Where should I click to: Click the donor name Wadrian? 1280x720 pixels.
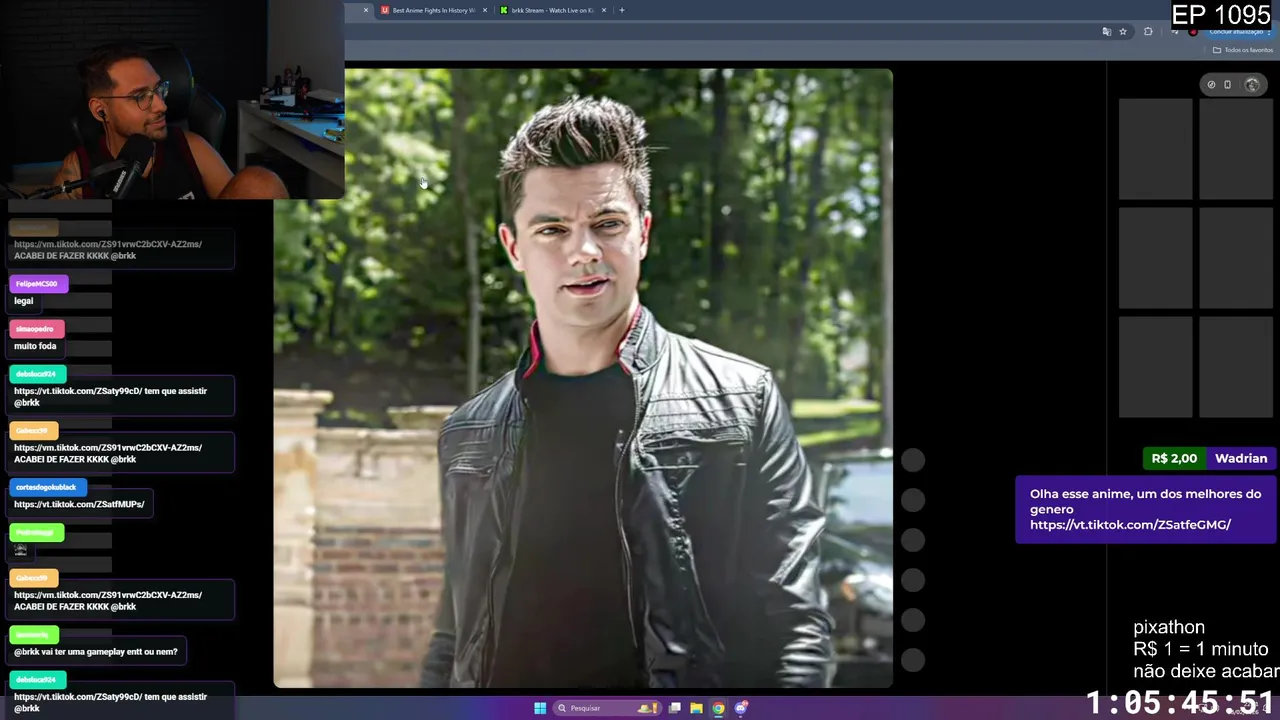pos(1241,458)
